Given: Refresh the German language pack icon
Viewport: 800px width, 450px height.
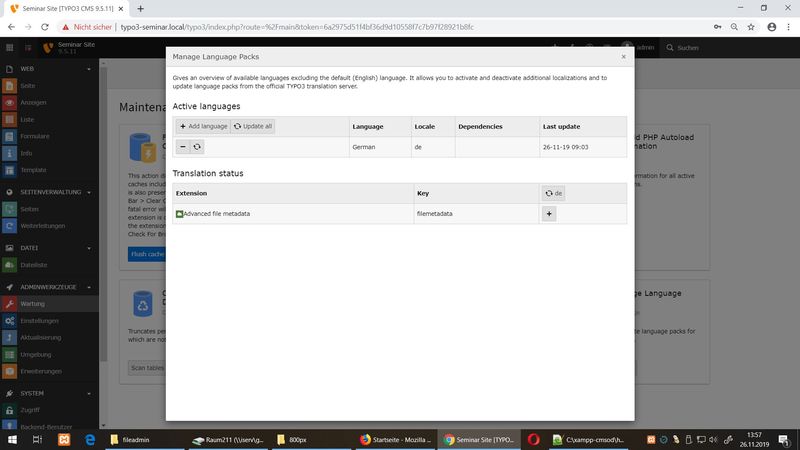Looking at the screenshot, I should coord(197,147).
